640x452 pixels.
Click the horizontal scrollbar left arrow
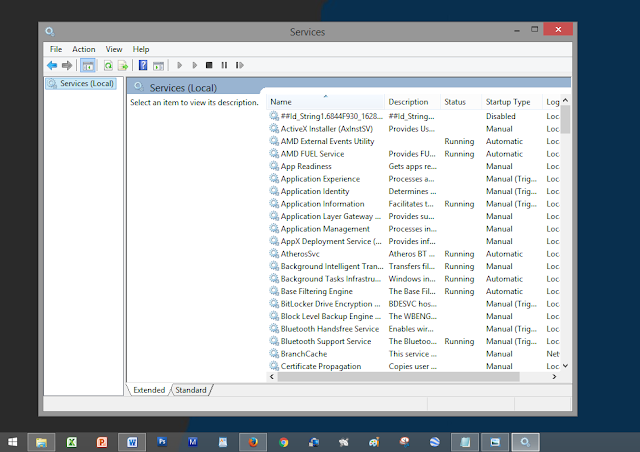point(272,377)
